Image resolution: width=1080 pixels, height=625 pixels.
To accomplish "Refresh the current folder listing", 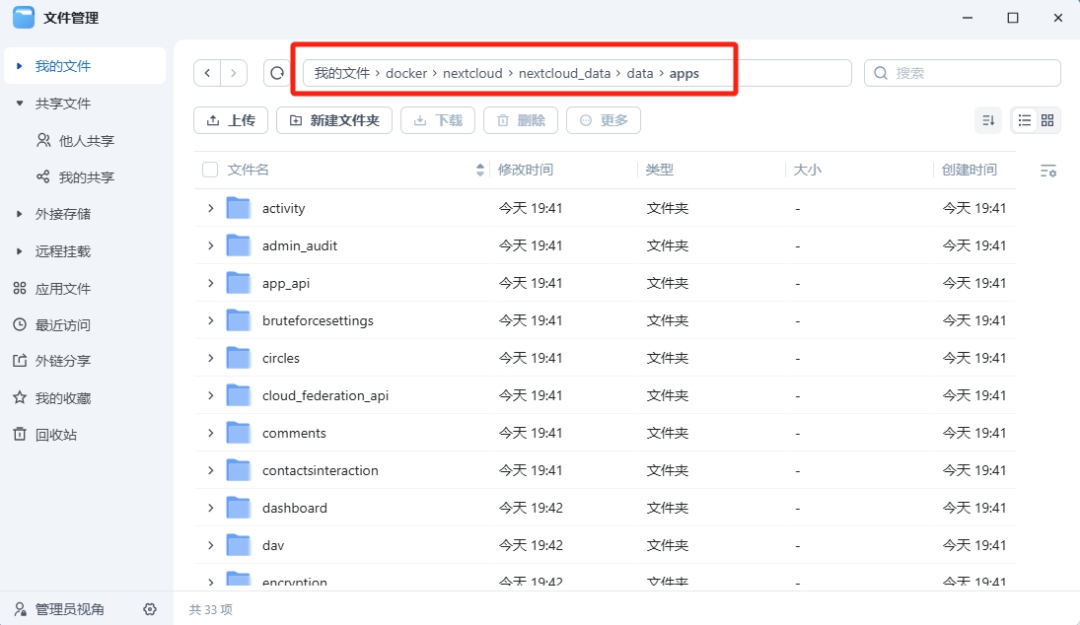I will click(x=277, y=73).
